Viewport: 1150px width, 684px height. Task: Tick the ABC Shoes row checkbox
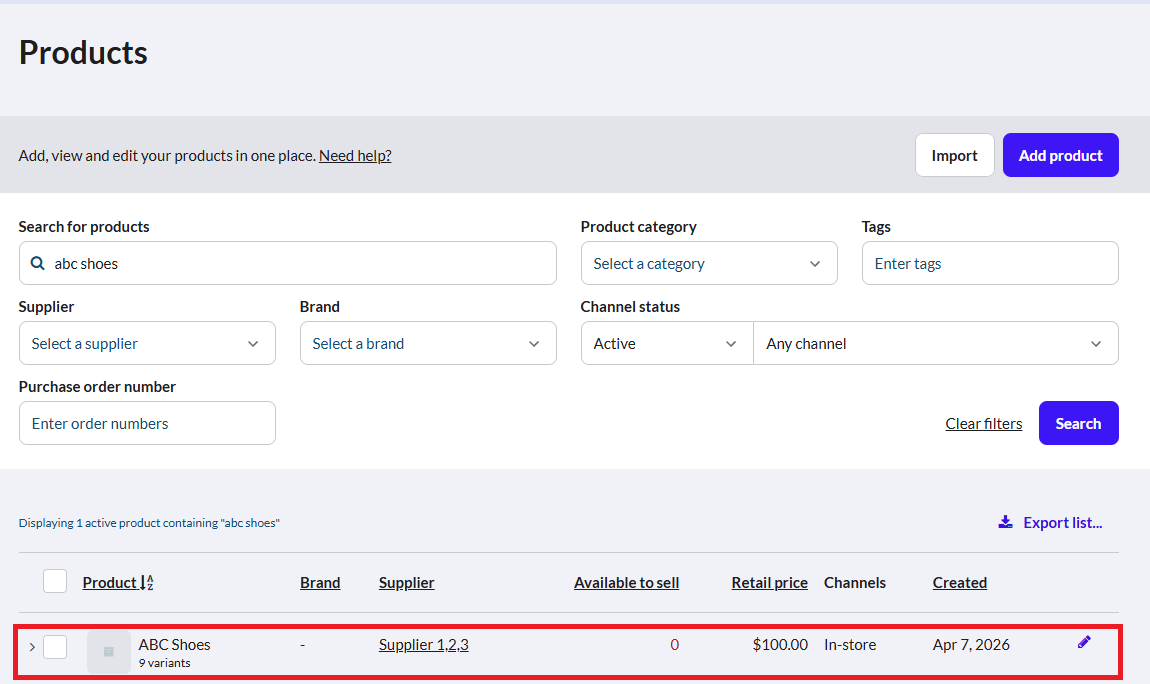[55, 647]
